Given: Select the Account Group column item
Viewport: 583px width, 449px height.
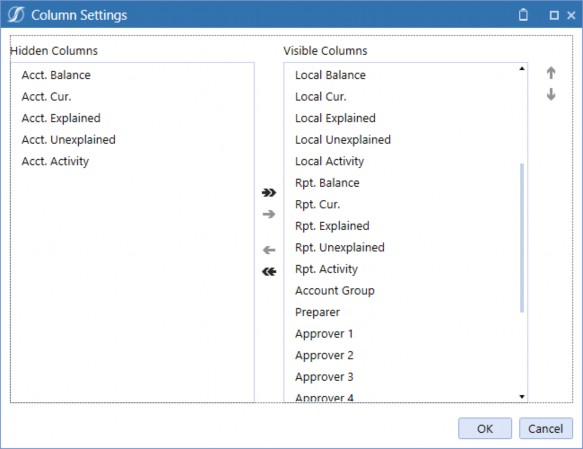Looking at the screenshot, I should pyautogui.click(x=335, y=291).
